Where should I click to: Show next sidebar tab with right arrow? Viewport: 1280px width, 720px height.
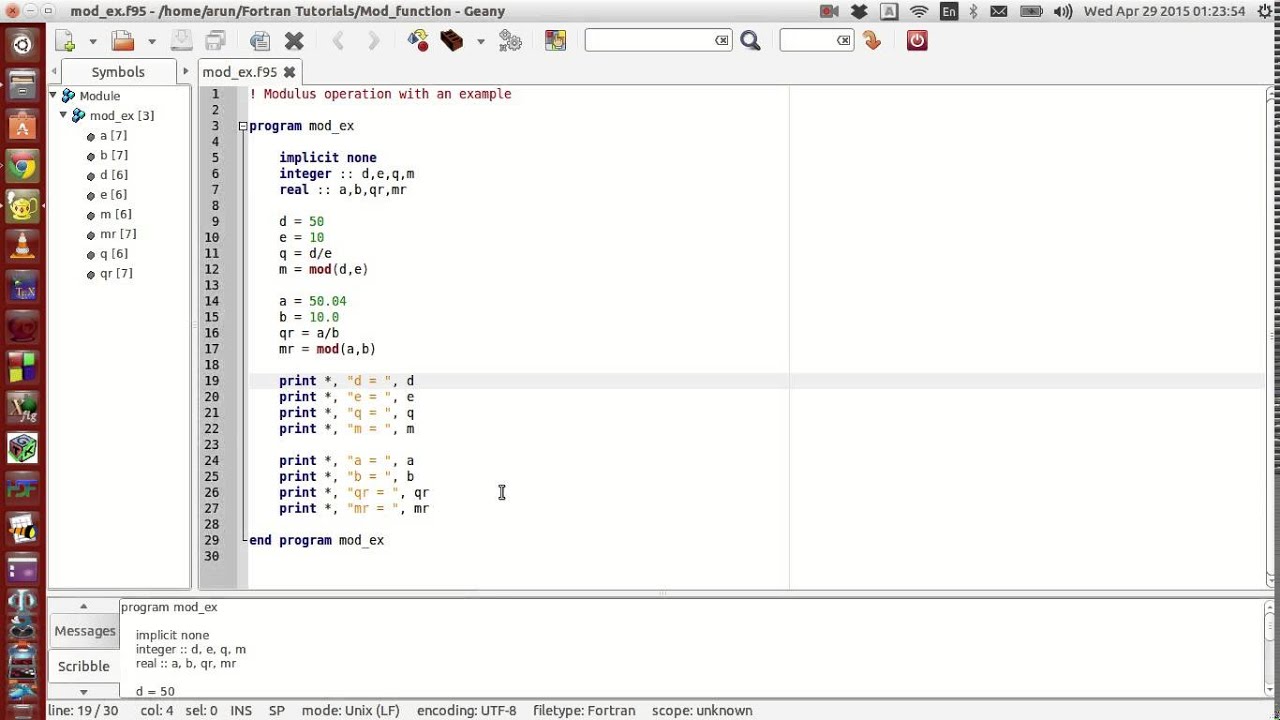pos(185,72)
